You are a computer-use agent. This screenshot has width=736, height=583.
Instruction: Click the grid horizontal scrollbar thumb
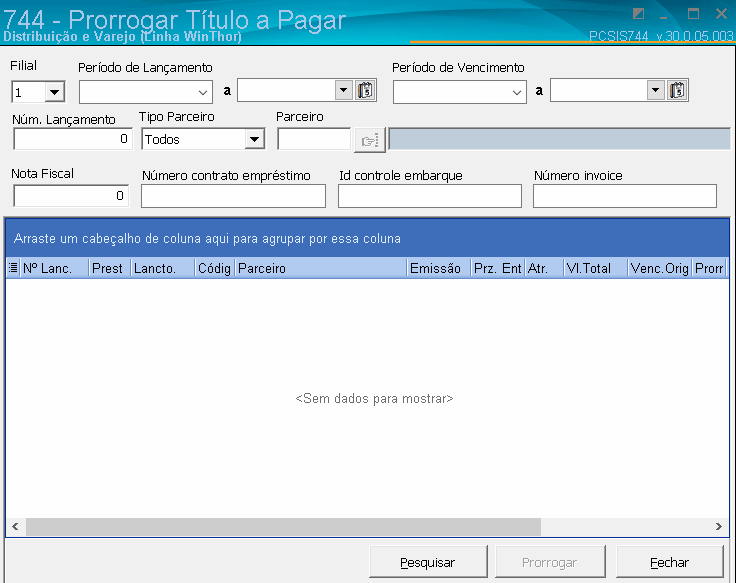(283, 526)
